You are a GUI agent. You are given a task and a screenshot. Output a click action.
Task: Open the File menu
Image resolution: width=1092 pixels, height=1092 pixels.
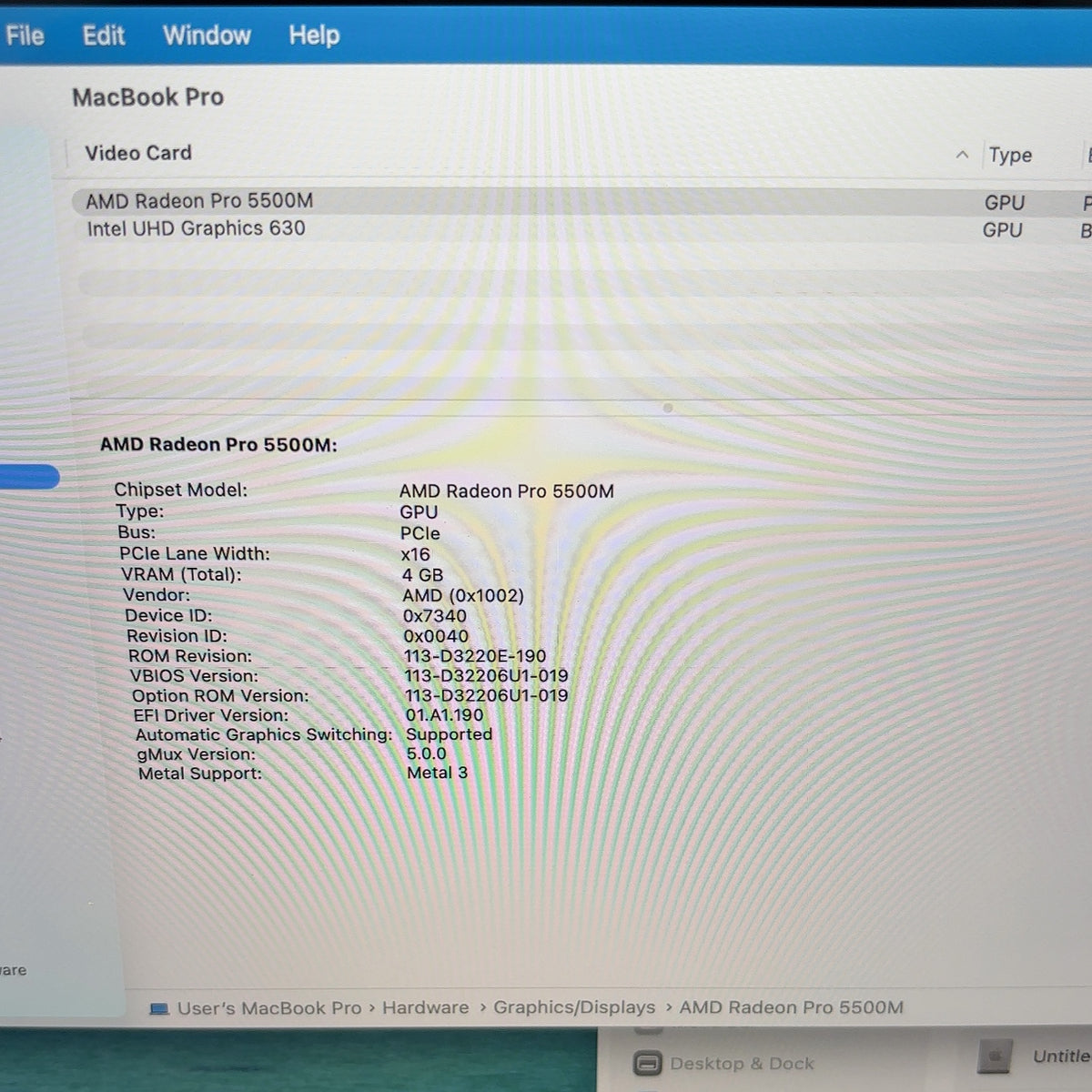[25, 35]
